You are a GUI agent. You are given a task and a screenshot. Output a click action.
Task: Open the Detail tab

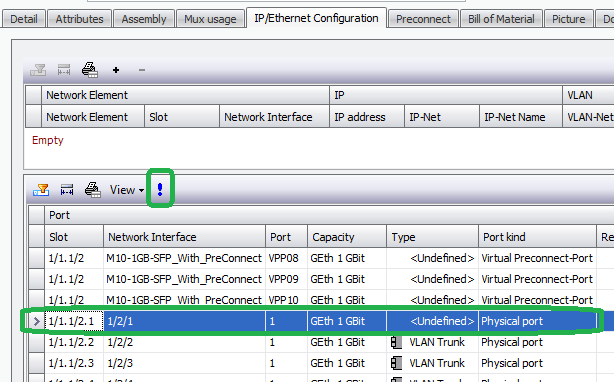pyautogui.click(x=23, y=19)
